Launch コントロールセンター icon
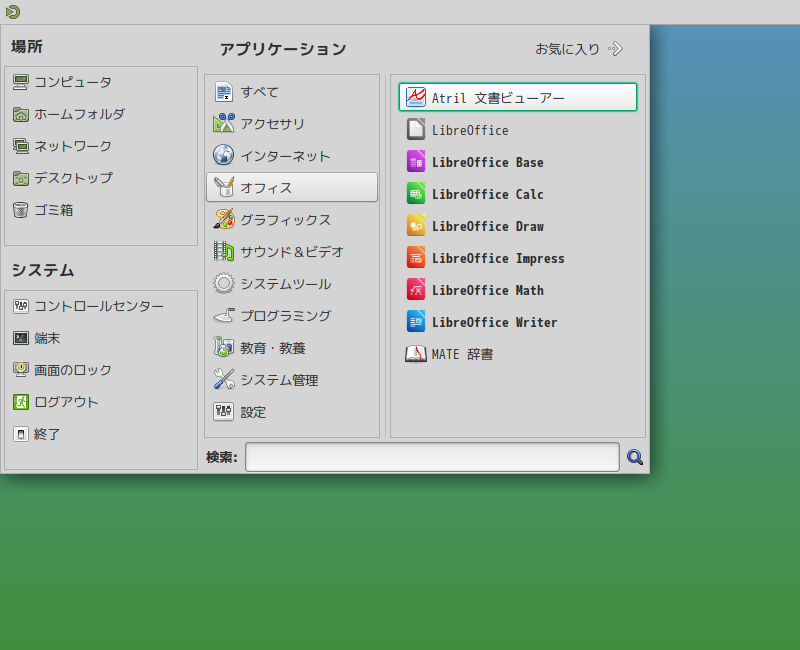 20,306
